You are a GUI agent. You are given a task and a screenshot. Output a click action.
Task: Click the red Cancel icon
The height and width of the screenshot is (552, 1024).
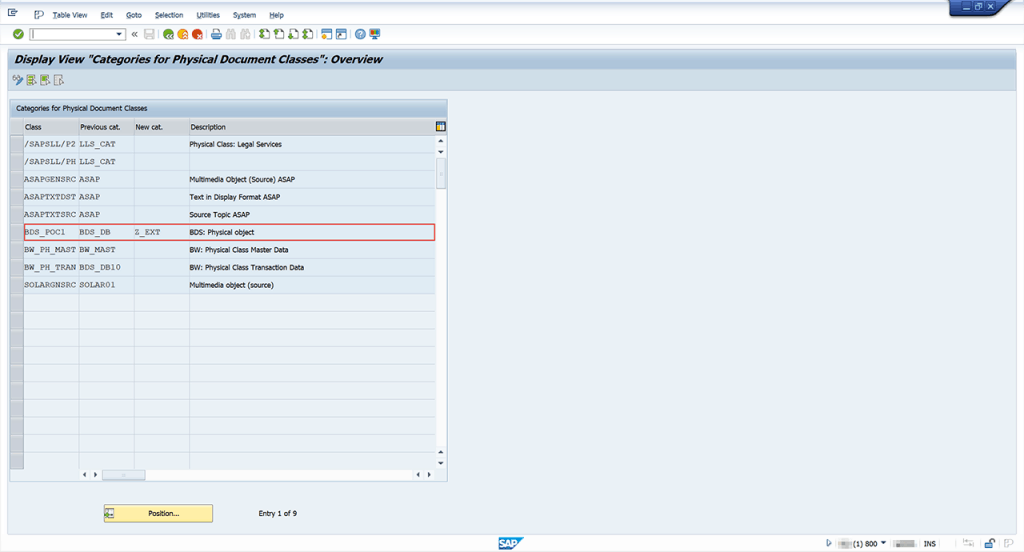pos(197,34)
